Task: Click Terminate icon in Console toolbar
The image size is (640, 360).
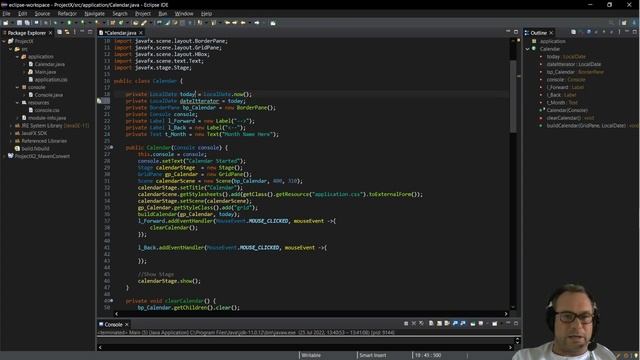Action: tap(406, 324)
